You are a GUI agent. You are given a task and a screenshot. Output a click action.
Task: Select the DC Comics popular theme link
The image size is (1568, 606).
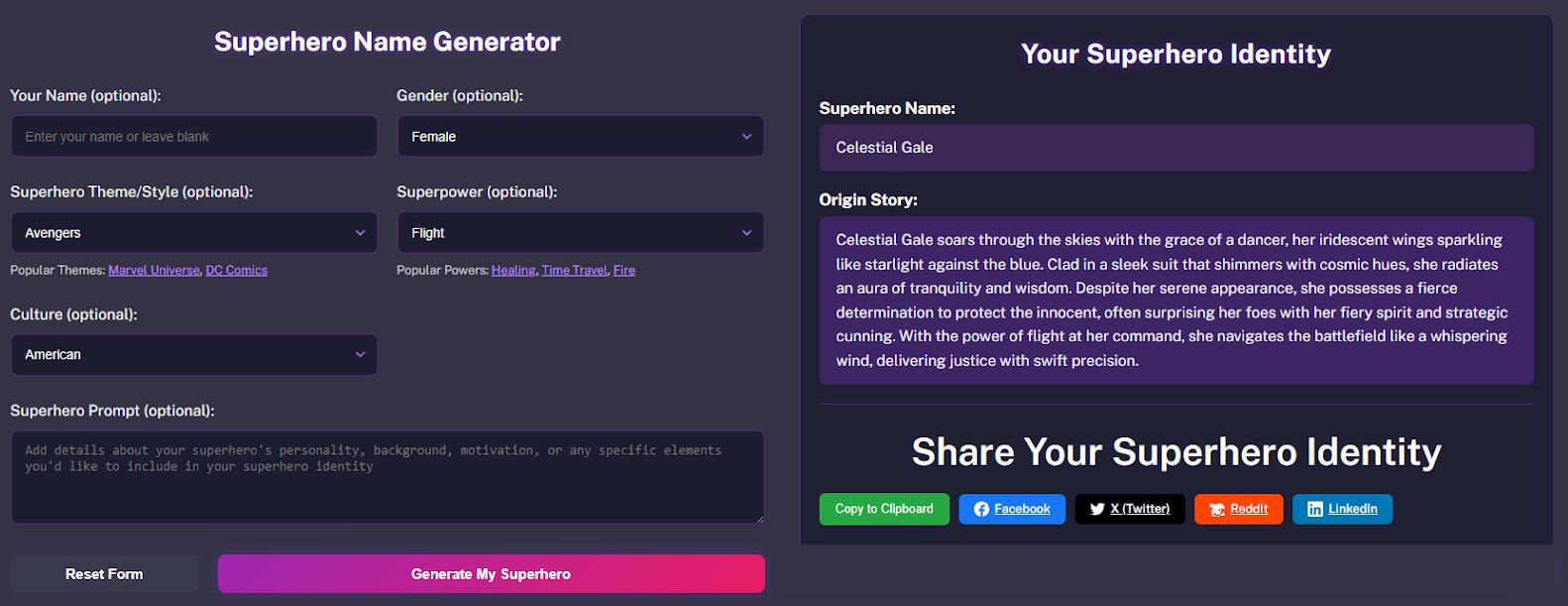click(237, 270)
